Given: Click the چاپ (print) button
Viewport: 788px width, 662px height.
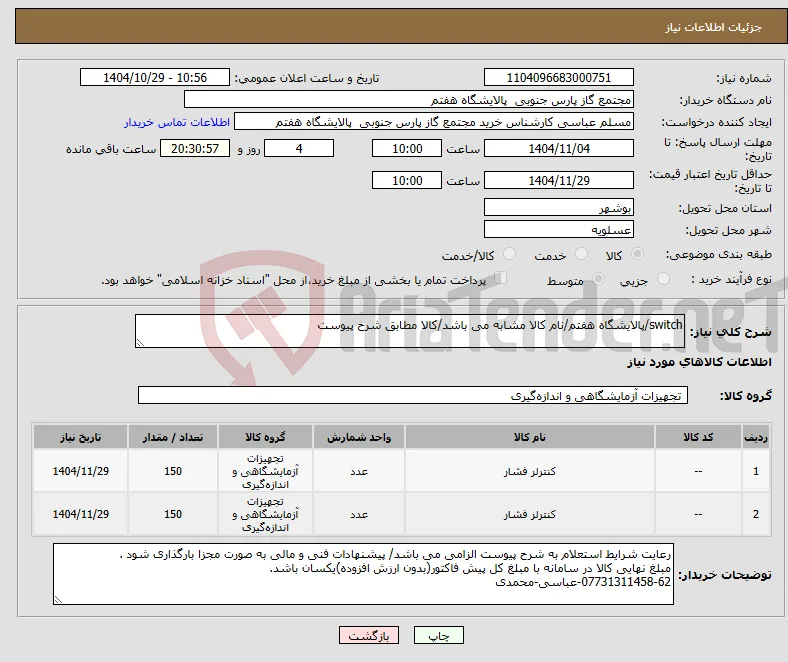Looking at the screenshot, I should click(x=438, y=635).
